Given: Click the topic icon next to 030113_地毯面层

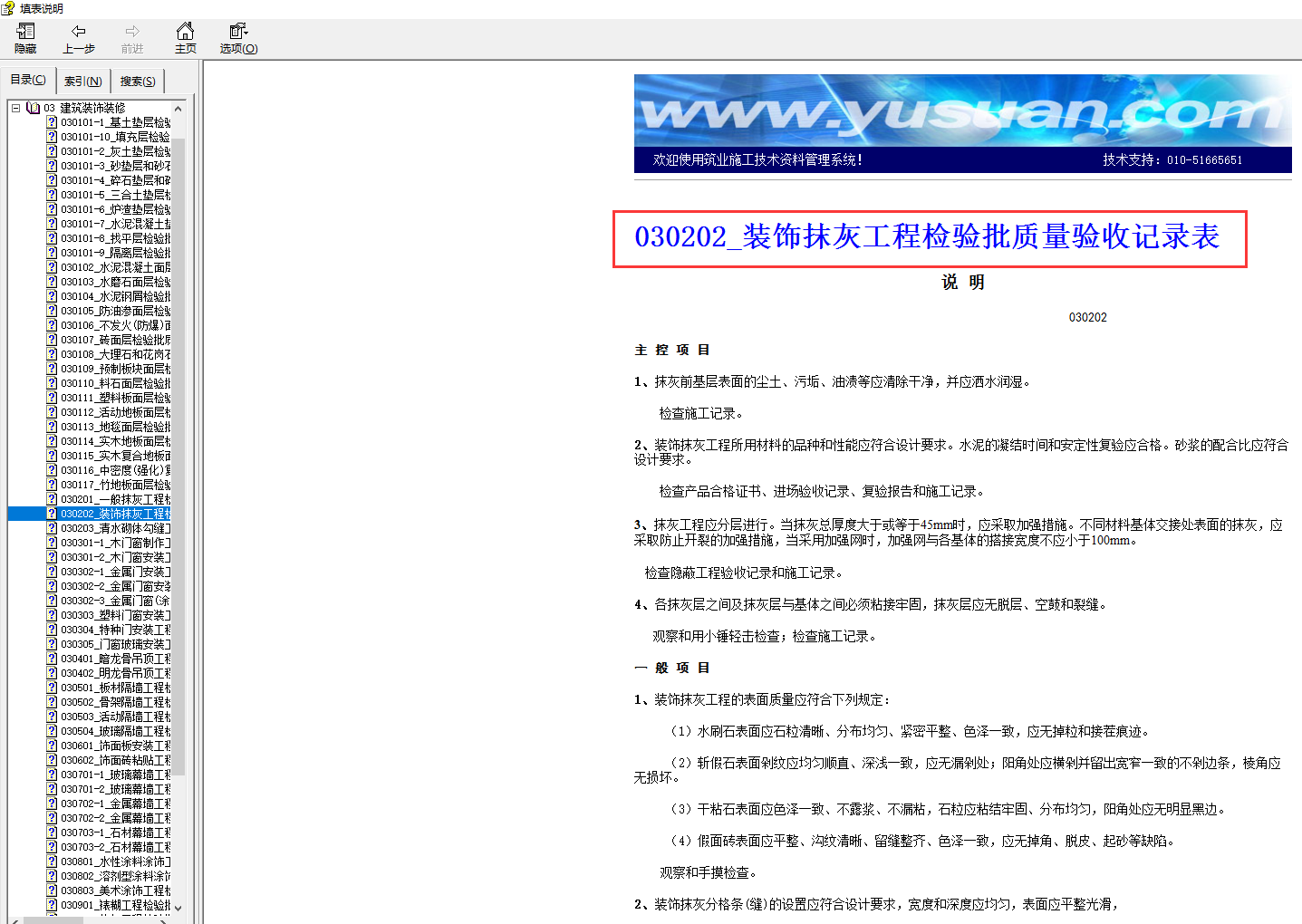Looking at the screenshot, I should pyautogui.click(x=52, y=427).
